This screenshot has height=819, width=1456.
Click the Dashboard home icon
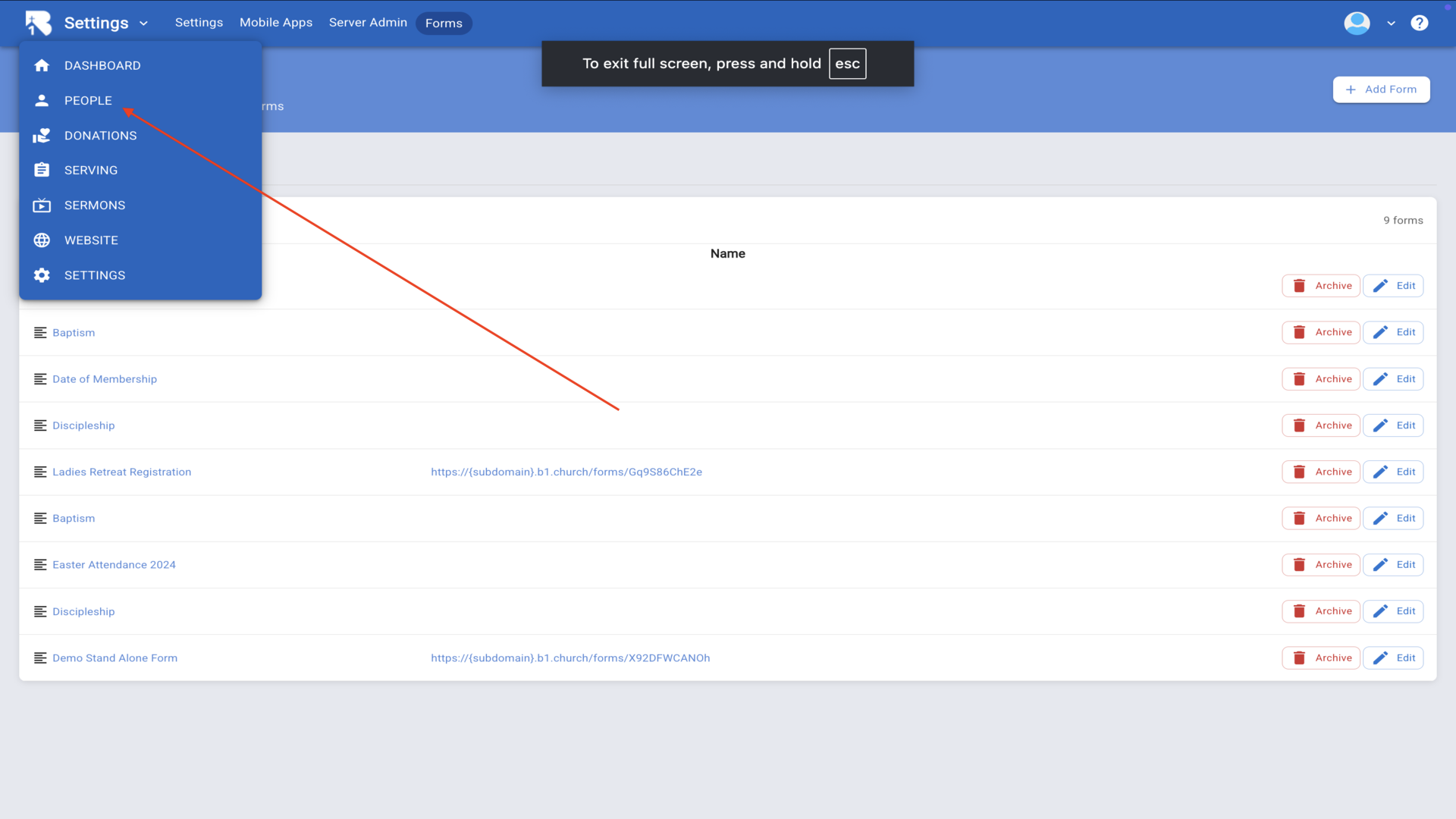pyautogui.click(x=42, y=65)
